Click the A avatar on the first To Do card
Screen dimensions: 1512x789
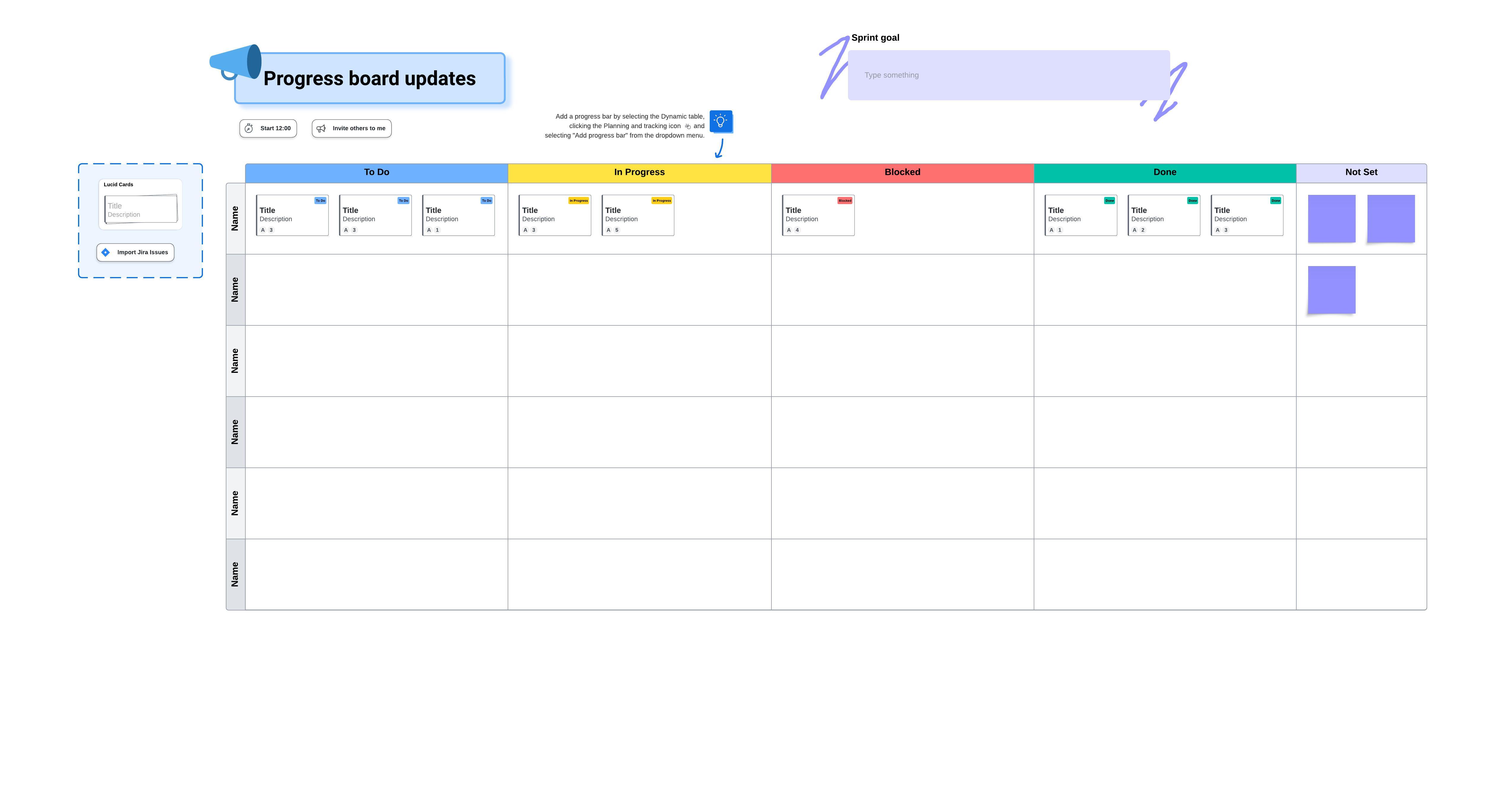tap(262, 230)
